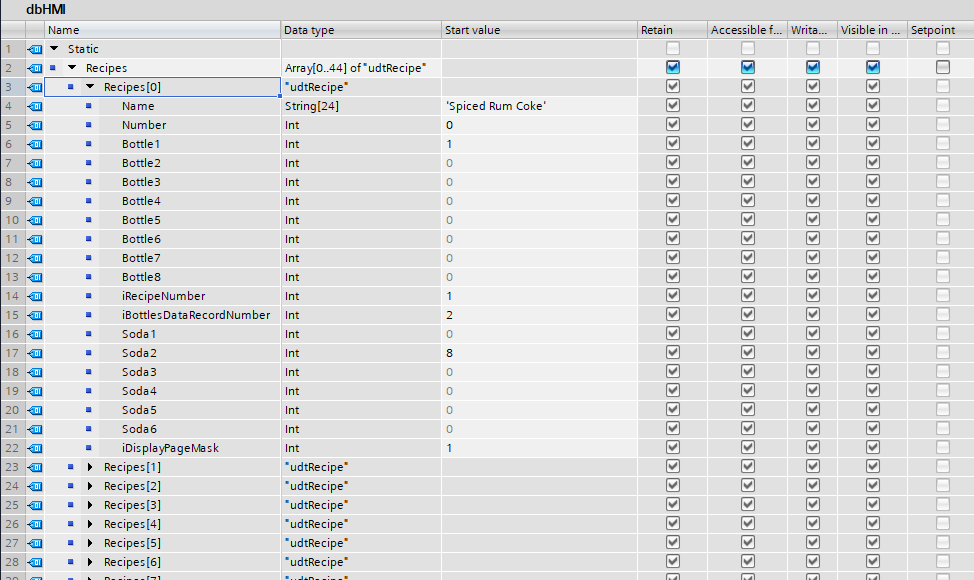Click the tag icon in Recipes[2] row
The image size is (974, 580).
(35, 486)
